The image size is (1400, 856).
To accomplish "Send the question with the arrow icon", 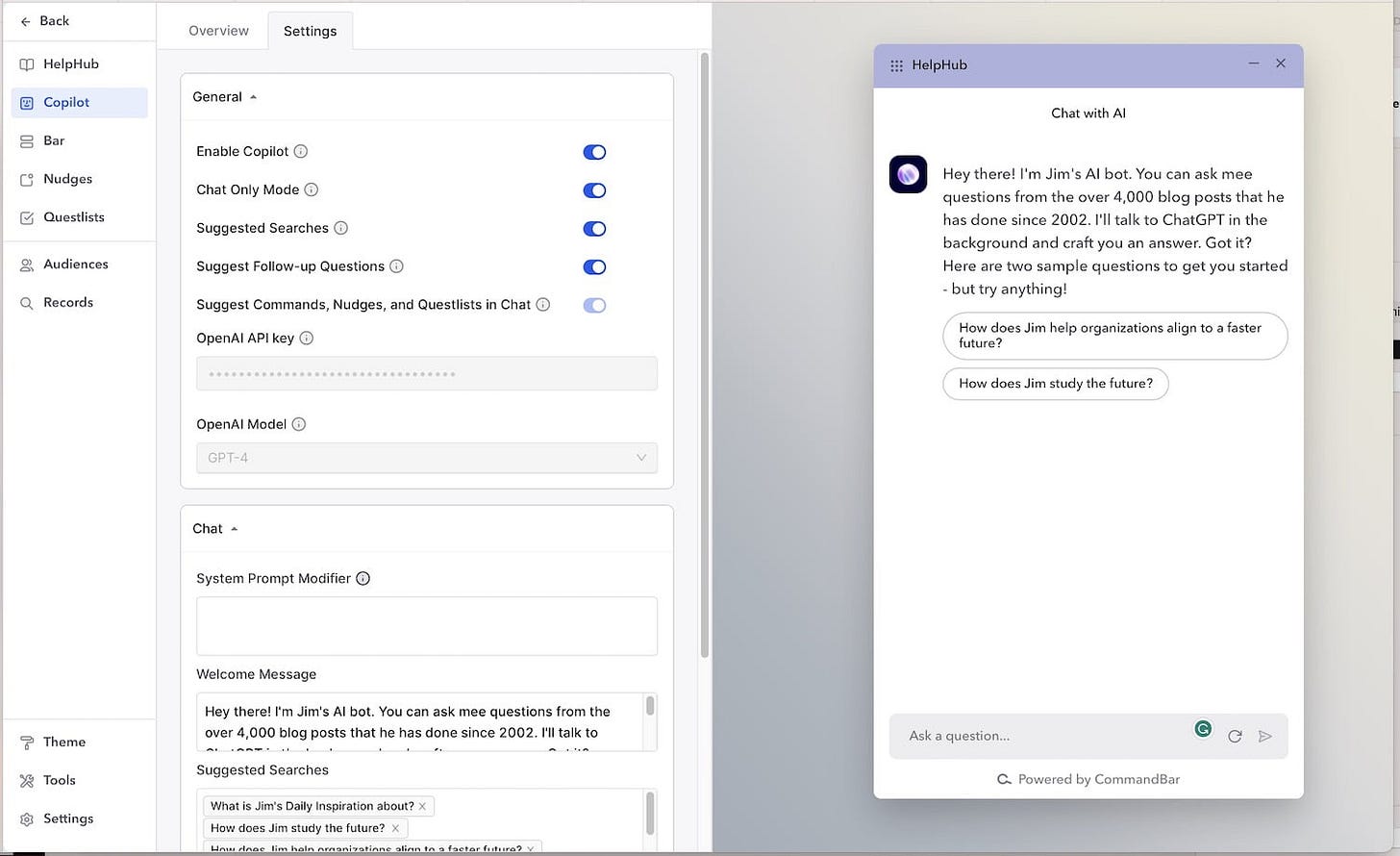I will pos(1265,737).
